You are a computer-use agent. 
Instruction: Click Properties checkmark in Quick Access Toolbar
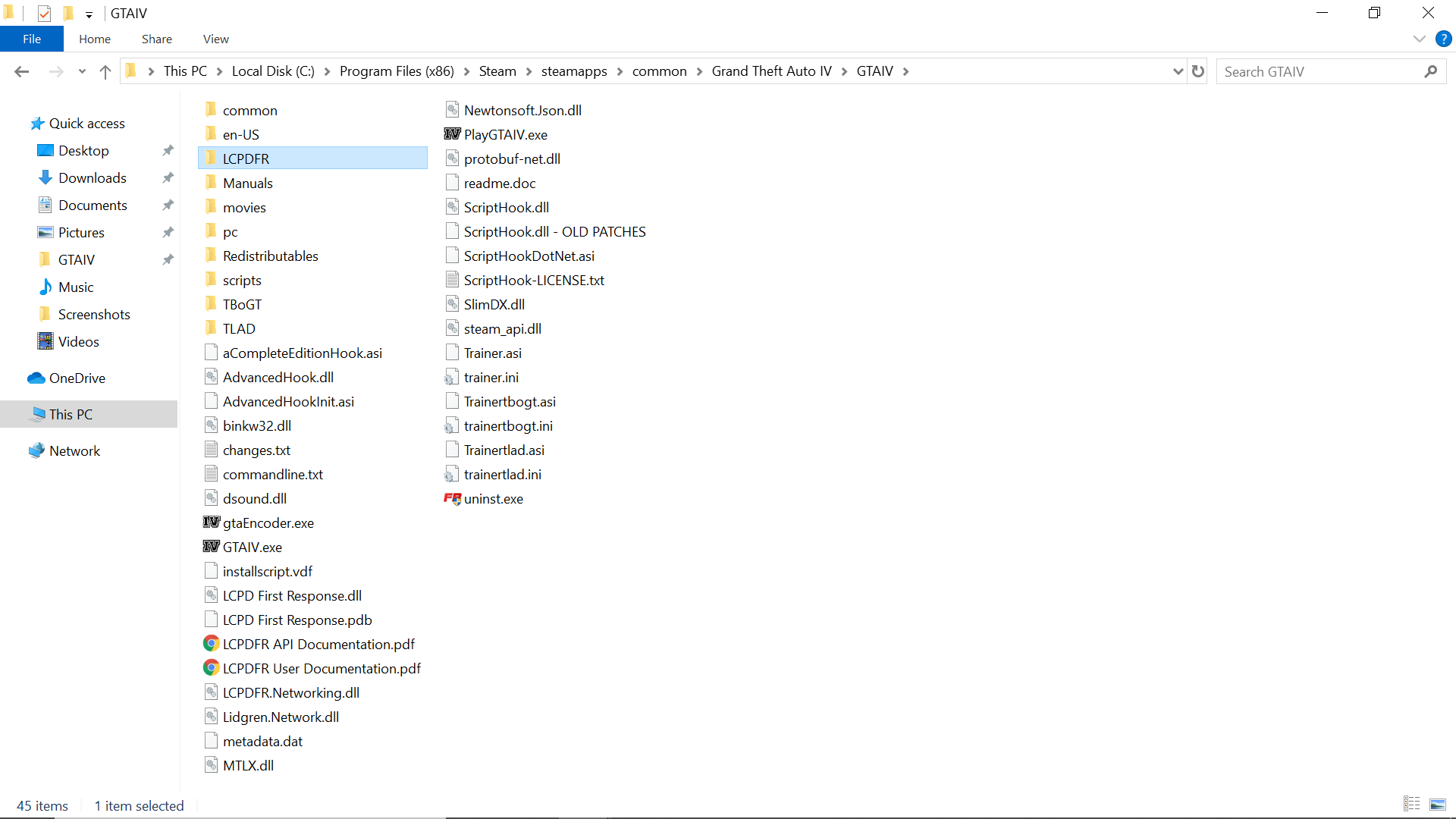[x=45, y=13]
